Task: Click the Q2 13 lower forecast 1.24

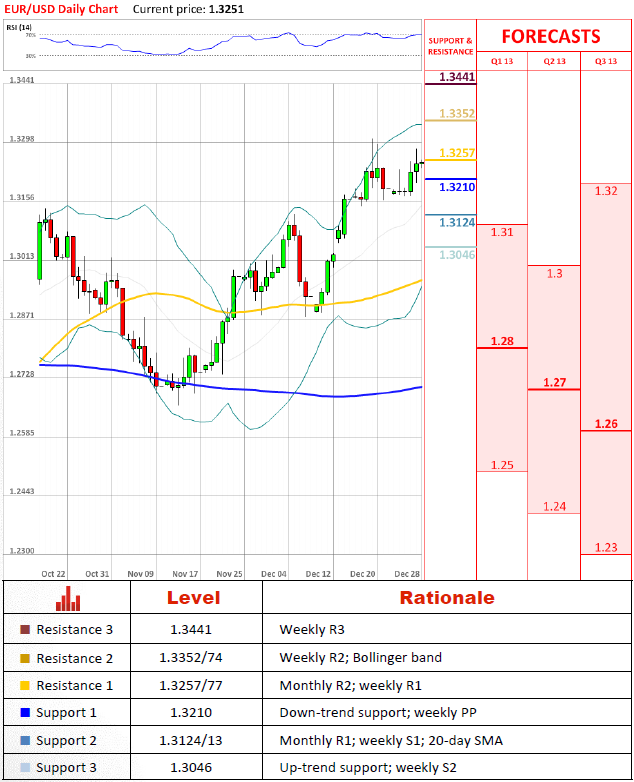Action: [554, 506]
